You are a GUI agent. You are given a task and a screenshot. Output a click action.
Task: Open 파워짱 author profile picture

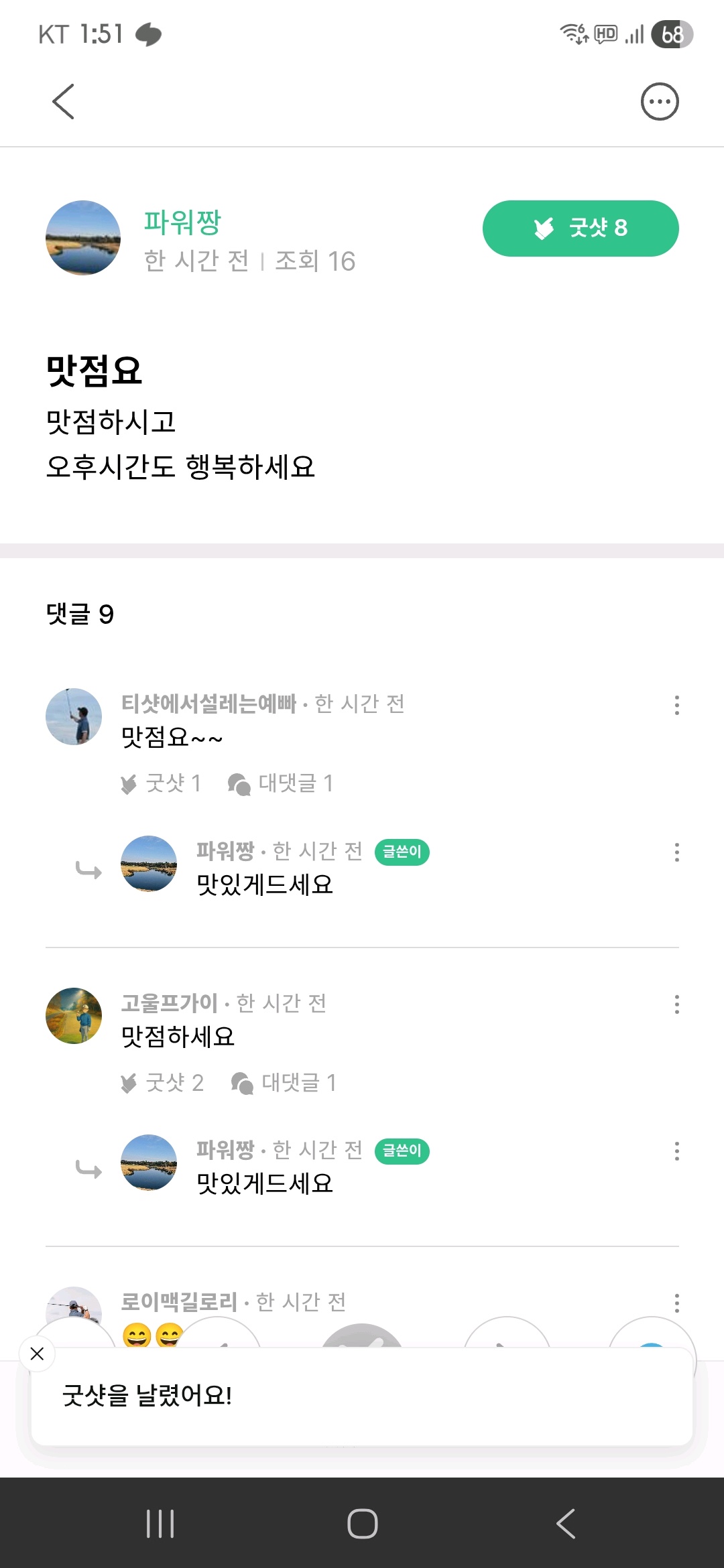pyautogui.click(x=83, y=238)
